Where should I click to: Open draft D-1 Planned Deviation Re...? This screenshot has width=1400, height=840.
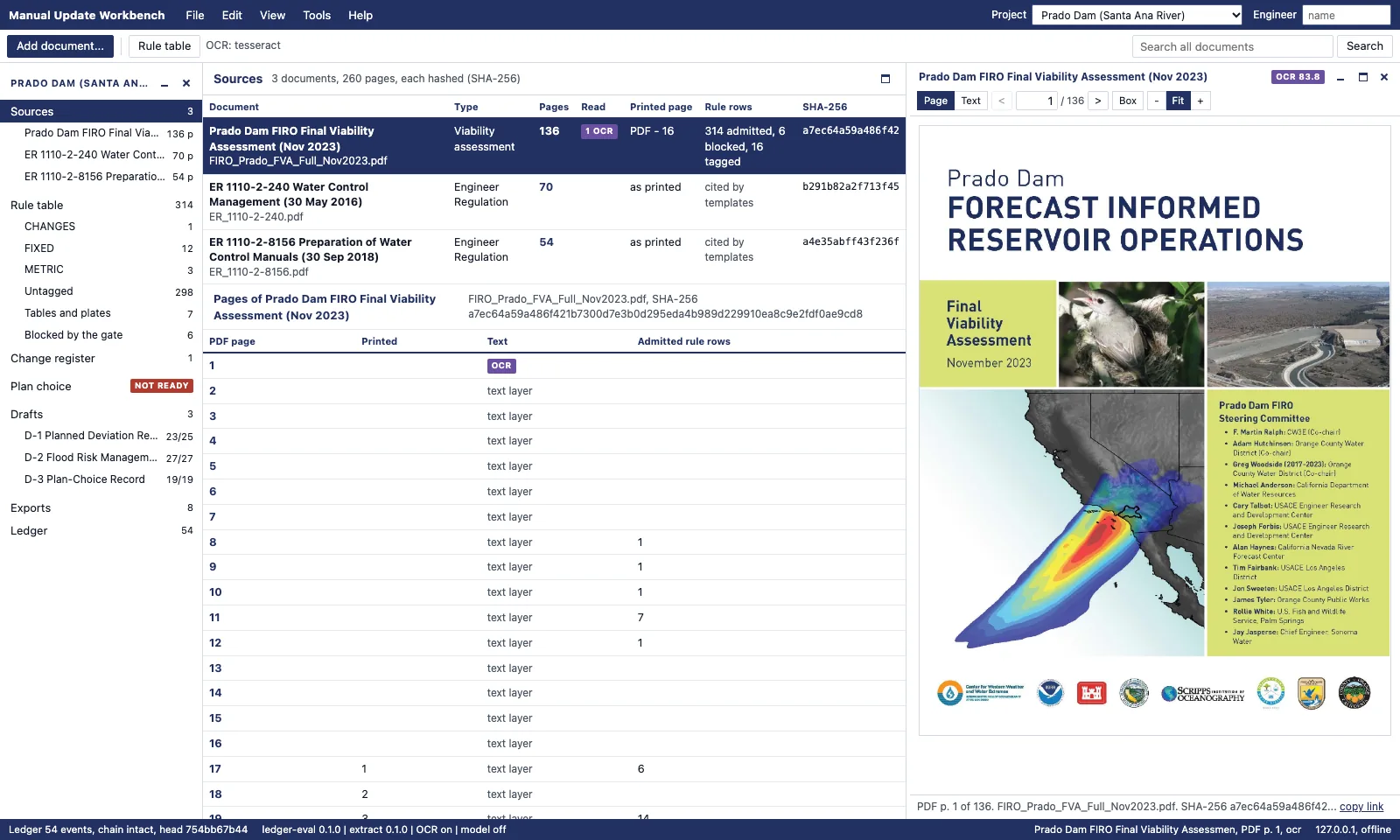pos(101,436)
